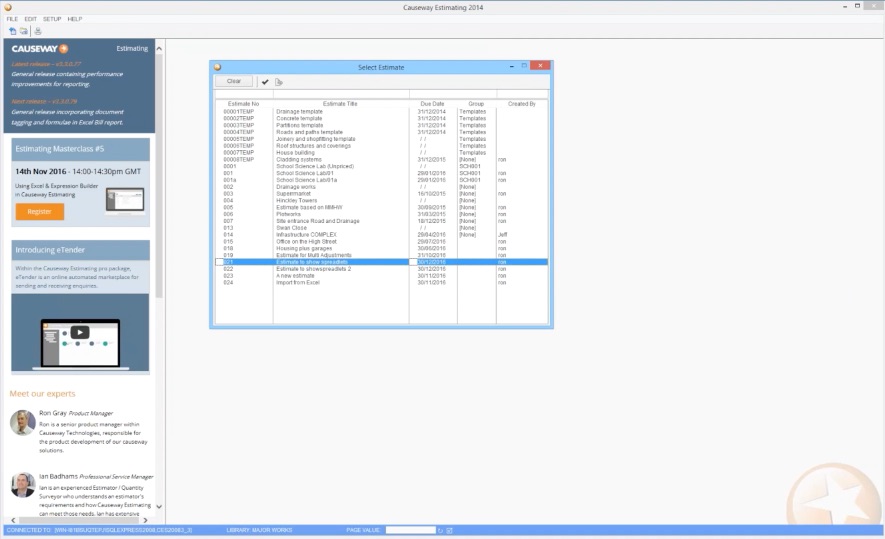The image size is (885, 539).
Task: Select the 'Office on the High Street' row
Action: click(382, 242)
